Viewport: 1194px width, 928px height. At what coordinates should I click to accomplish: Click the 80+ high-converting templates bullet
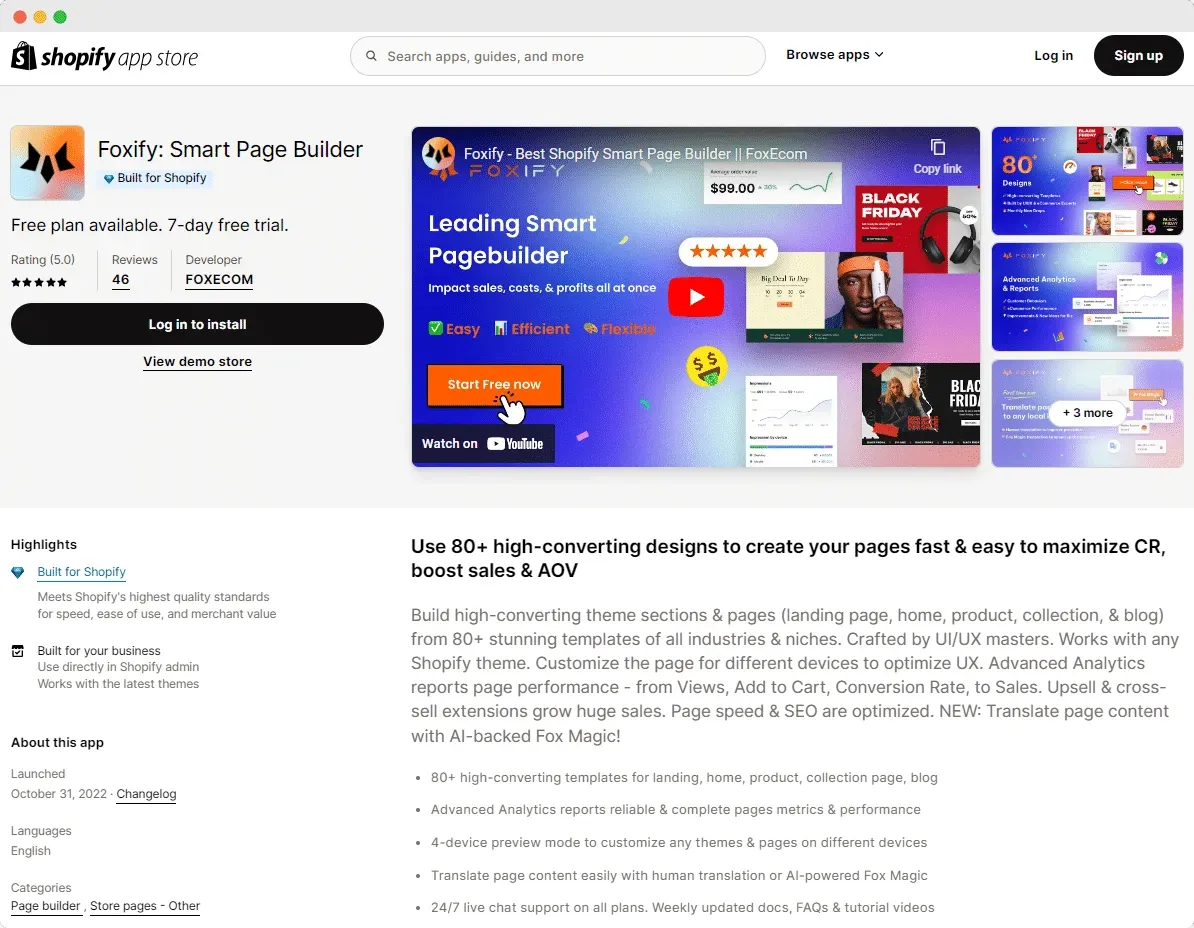(x=684, y=777)
